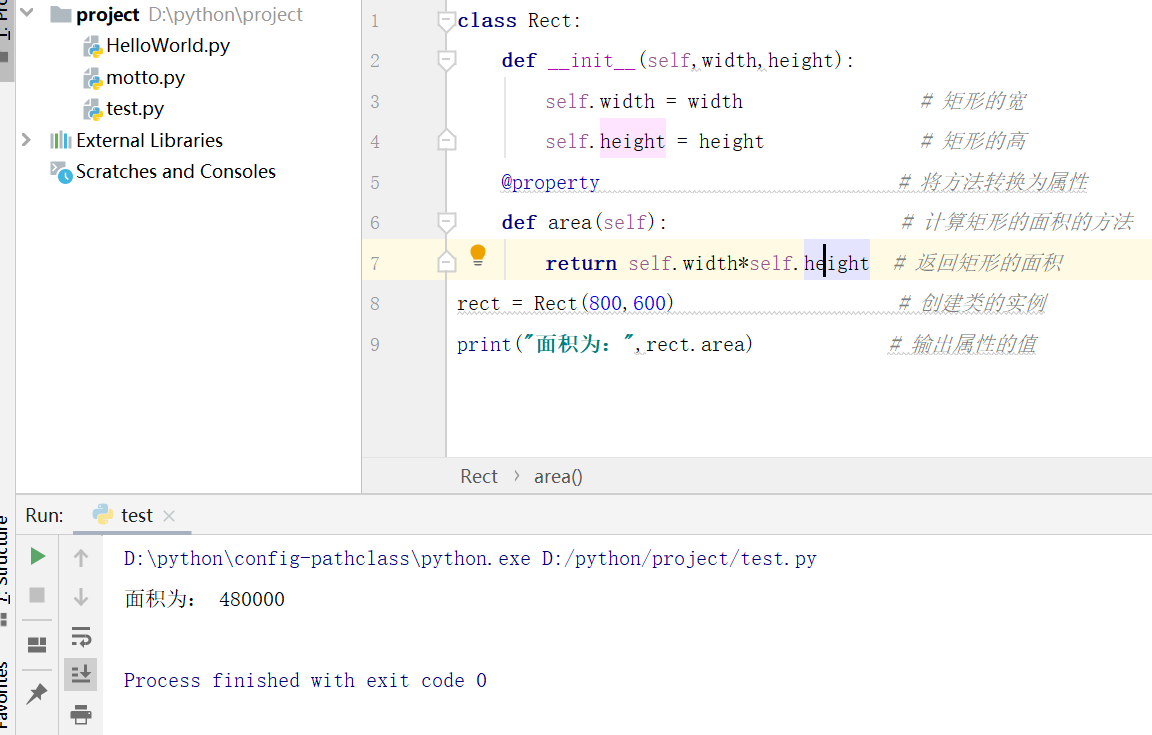Click the restore layout icon in Run panel

pyautogui.click(x=37, y=645)
